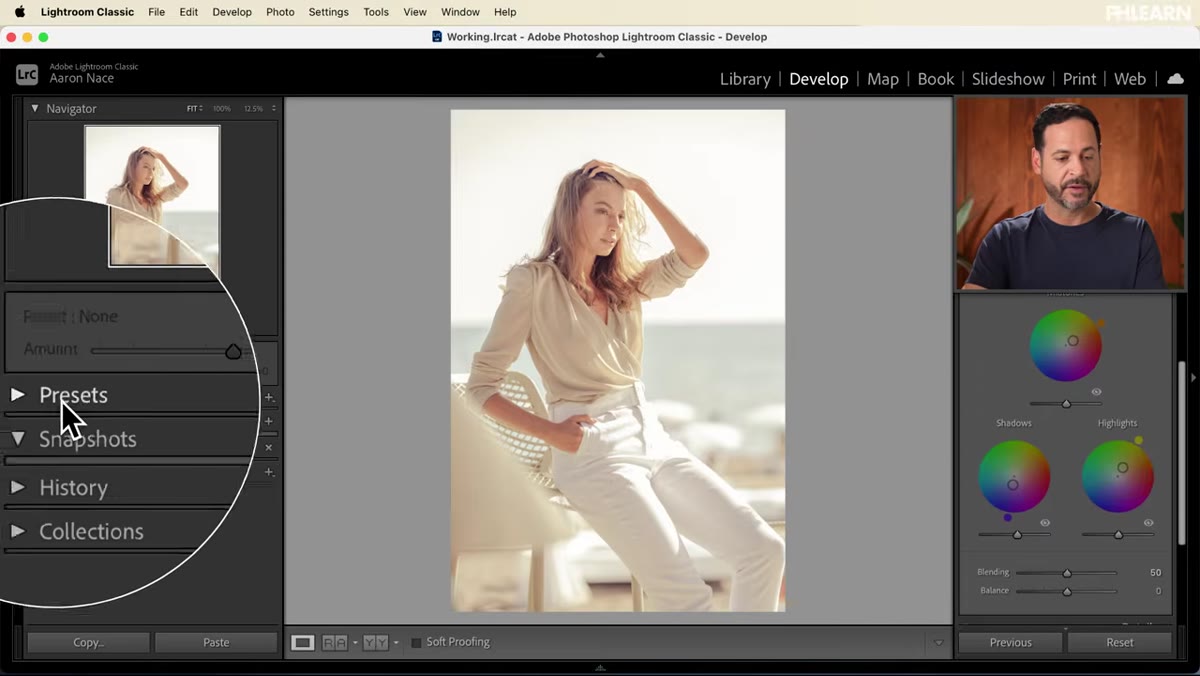
Task: Adjust the Blending slider
Action: point(1066,573)
